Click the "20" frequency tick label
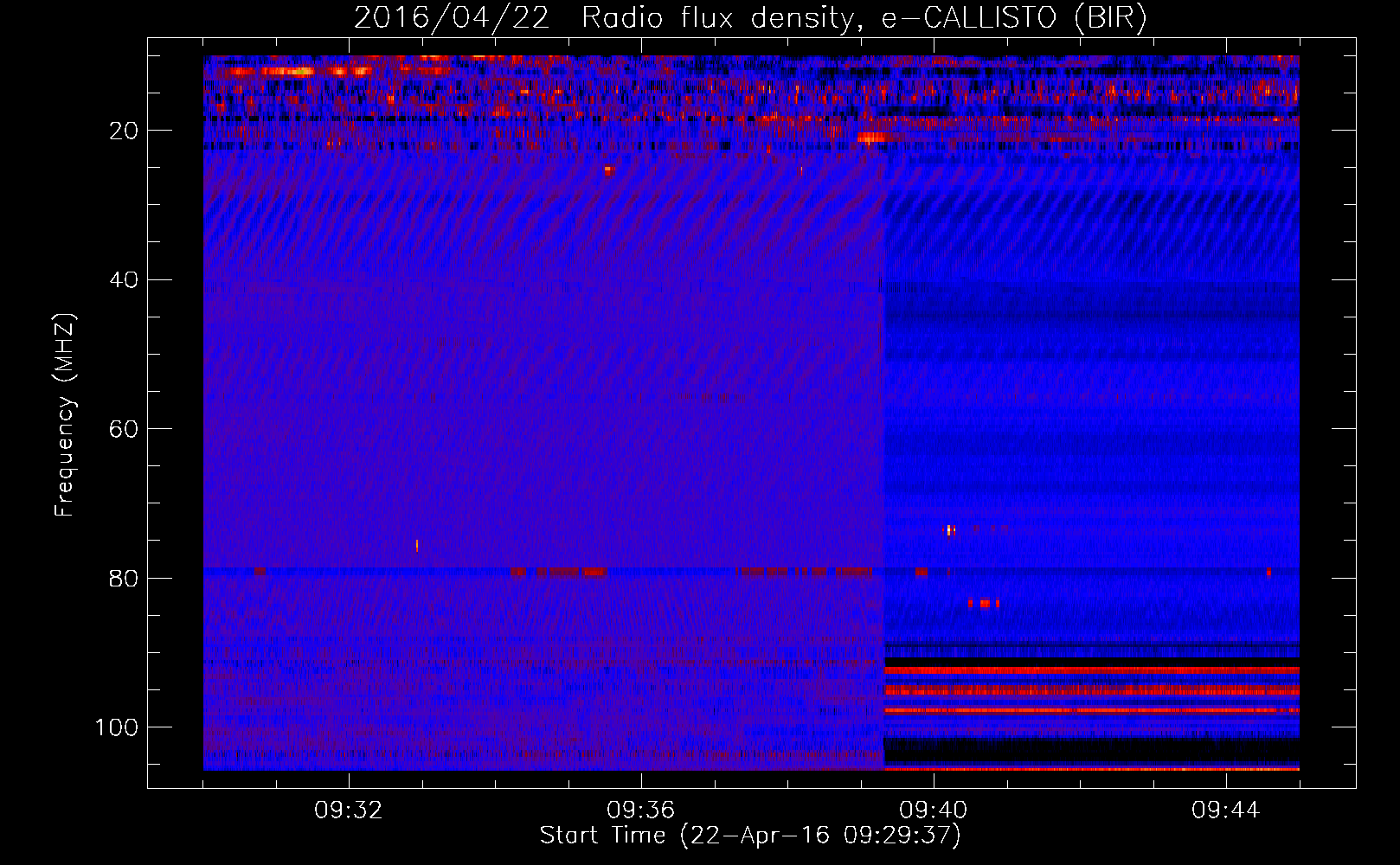The height and width of the screenshot is (865, 1400). click(125, 131)
